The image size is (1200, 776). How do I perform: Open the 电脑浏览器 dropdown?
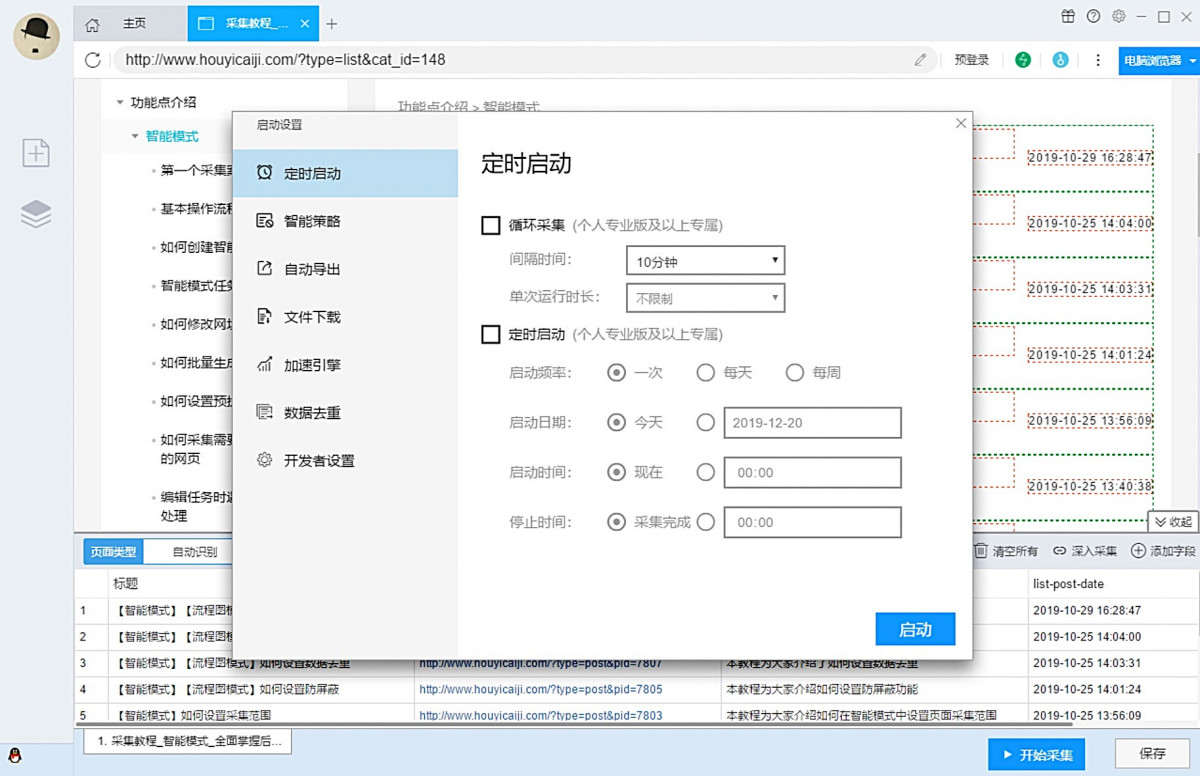[x=1159, y=60]
